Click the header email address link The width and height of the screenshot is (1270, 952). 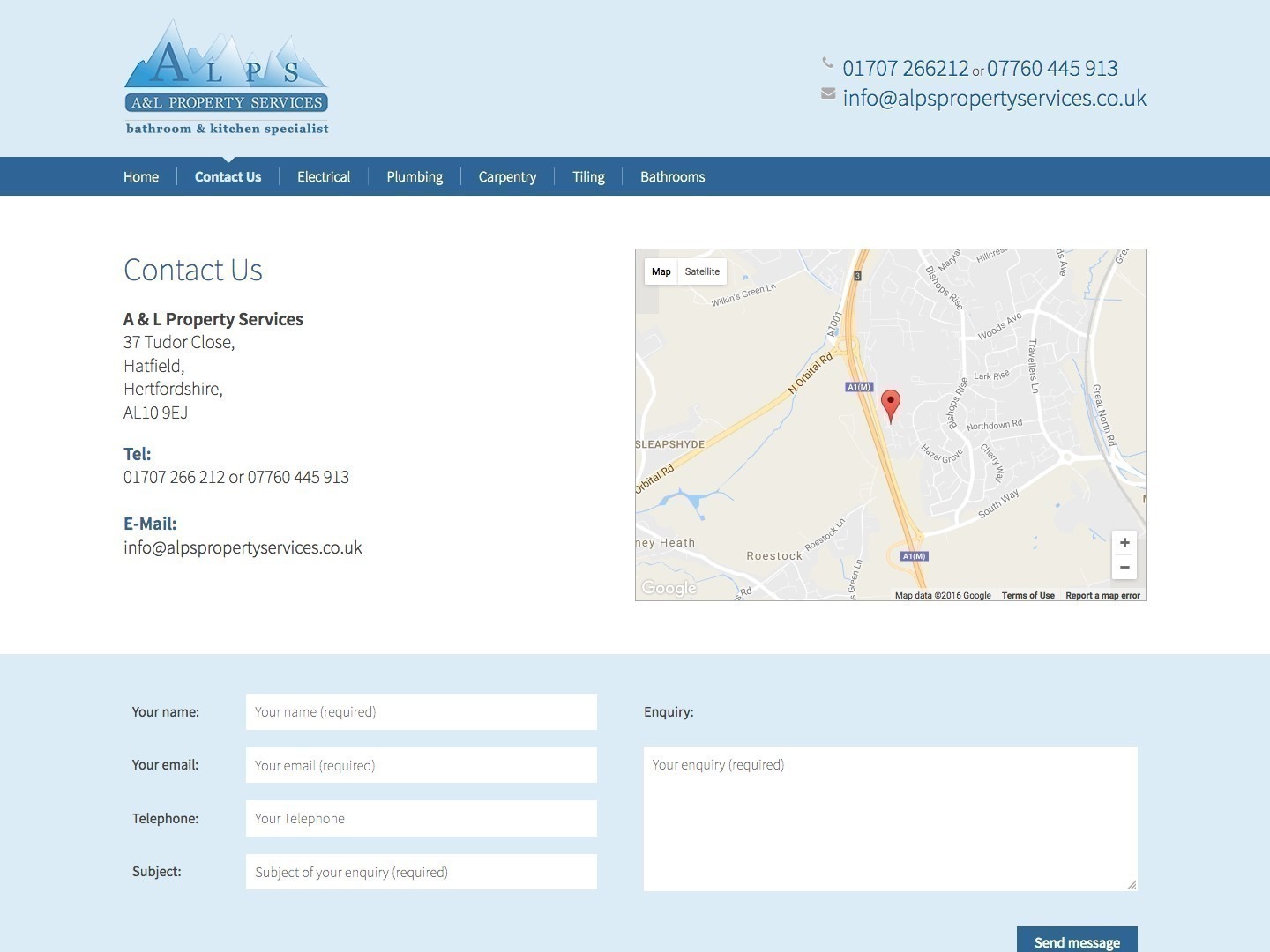994,98
